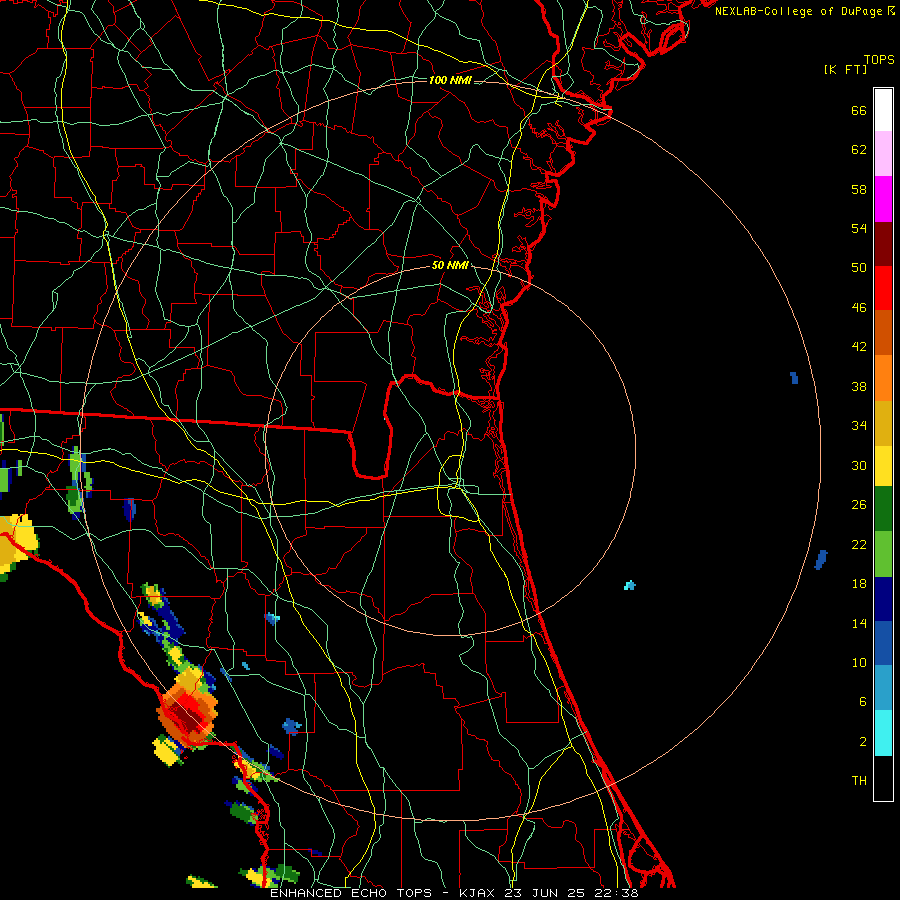Click the bright yellow legend swatch
900x900 pixels.
click(883, 465)
